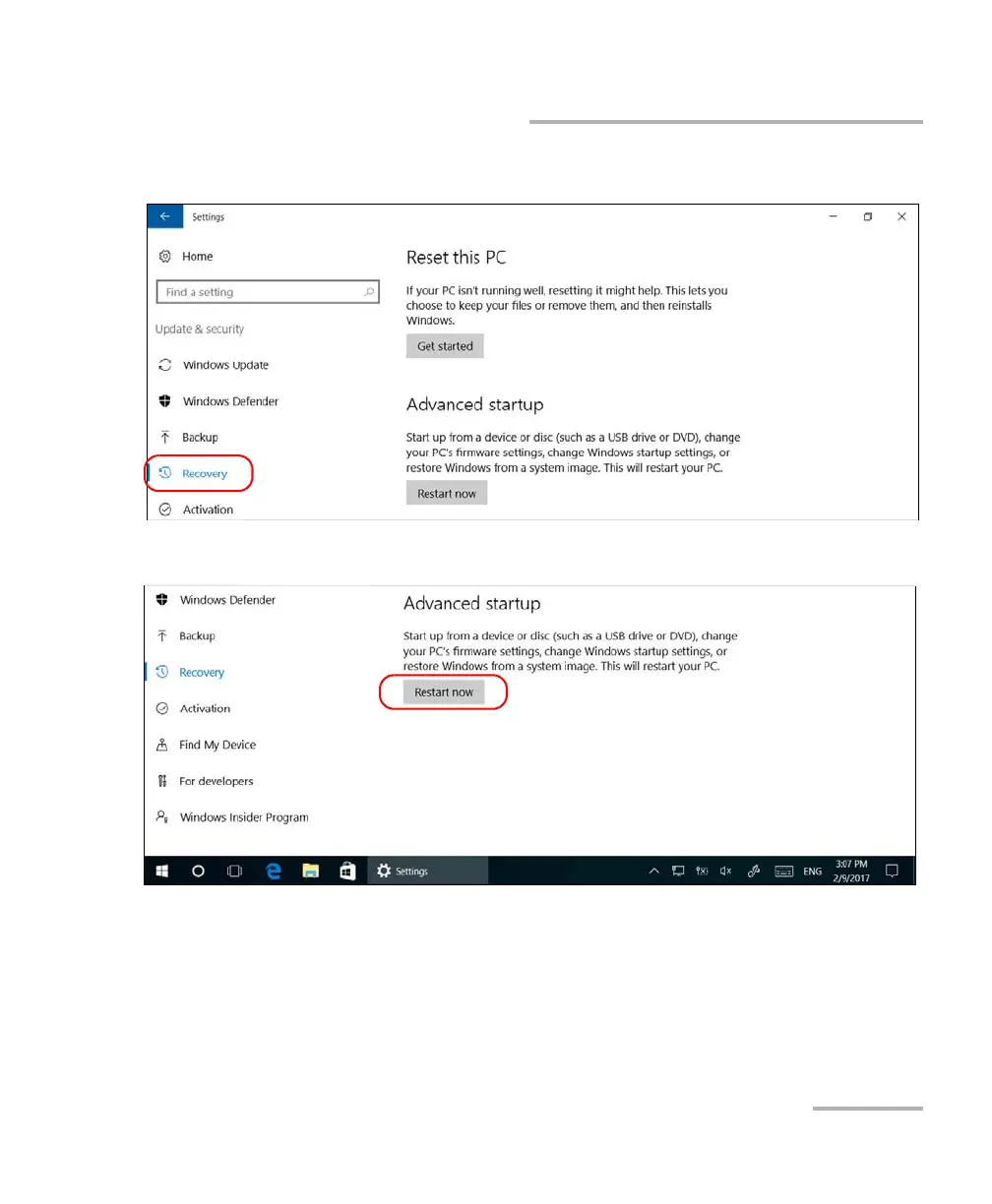The height and width of the screenshot is (1204, 992).
Task: Open the Store icon on the taskbar
Action: (346, 871)
